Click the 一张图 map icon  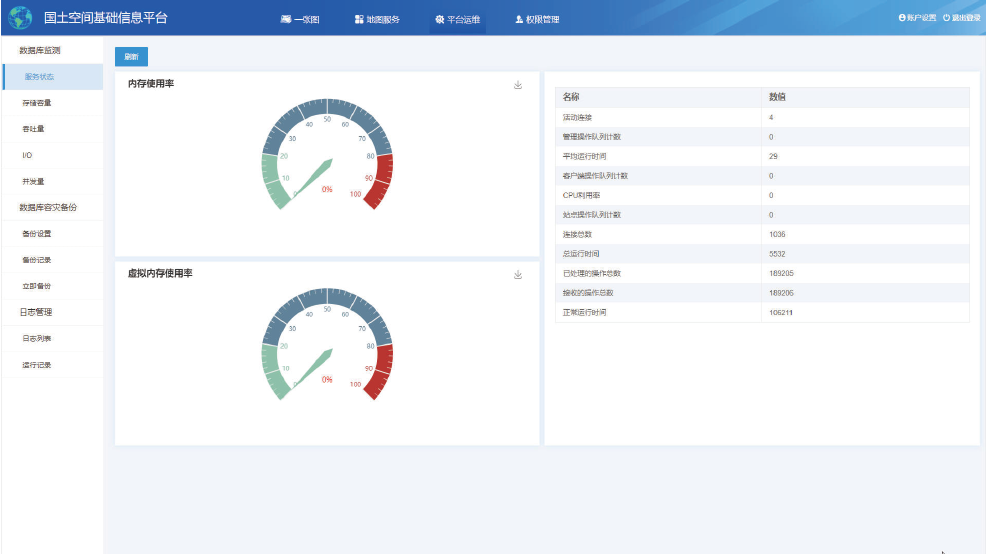pos(286,19)
